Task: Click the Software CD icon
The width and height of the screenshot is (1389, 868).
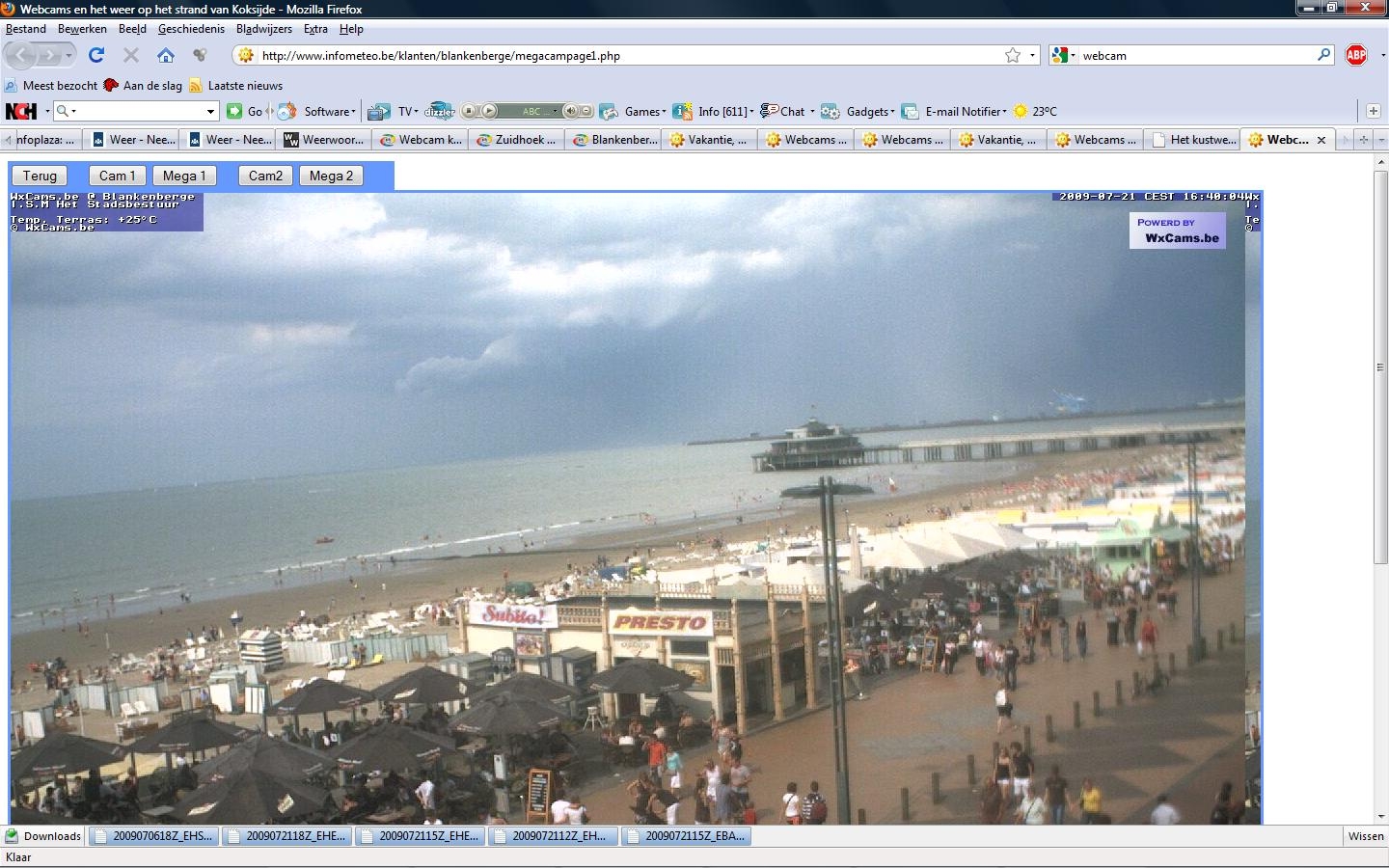Action: click(x=287, y=111)
